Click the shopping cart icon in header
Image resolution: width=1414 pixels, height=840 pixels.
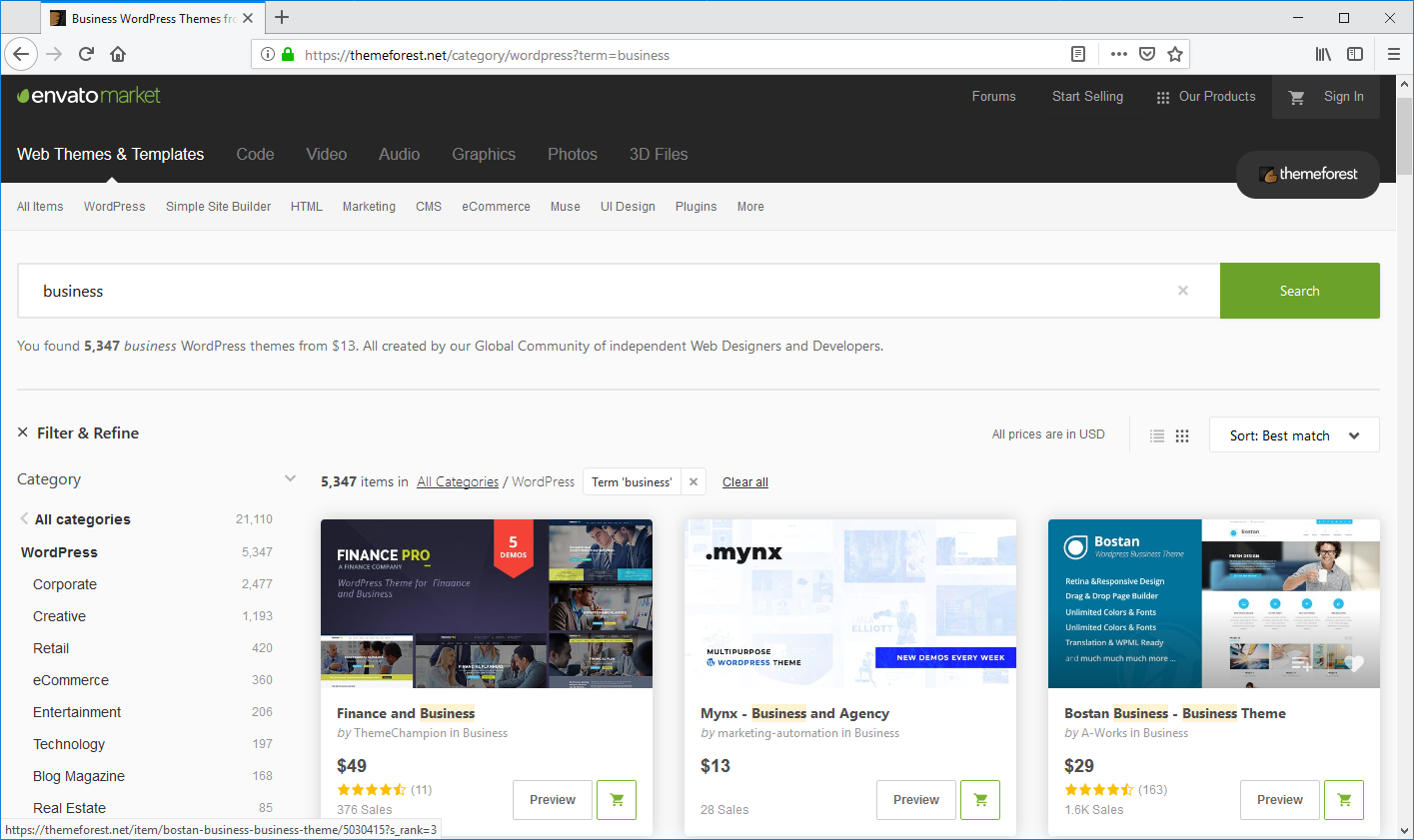1296,97
